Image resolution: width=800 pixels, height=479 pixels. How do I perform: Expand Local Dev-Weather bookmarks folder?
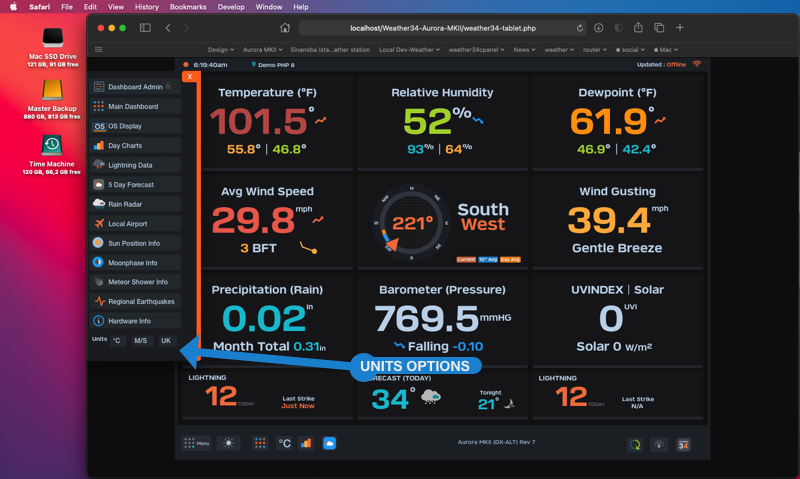tap(409, 49)
